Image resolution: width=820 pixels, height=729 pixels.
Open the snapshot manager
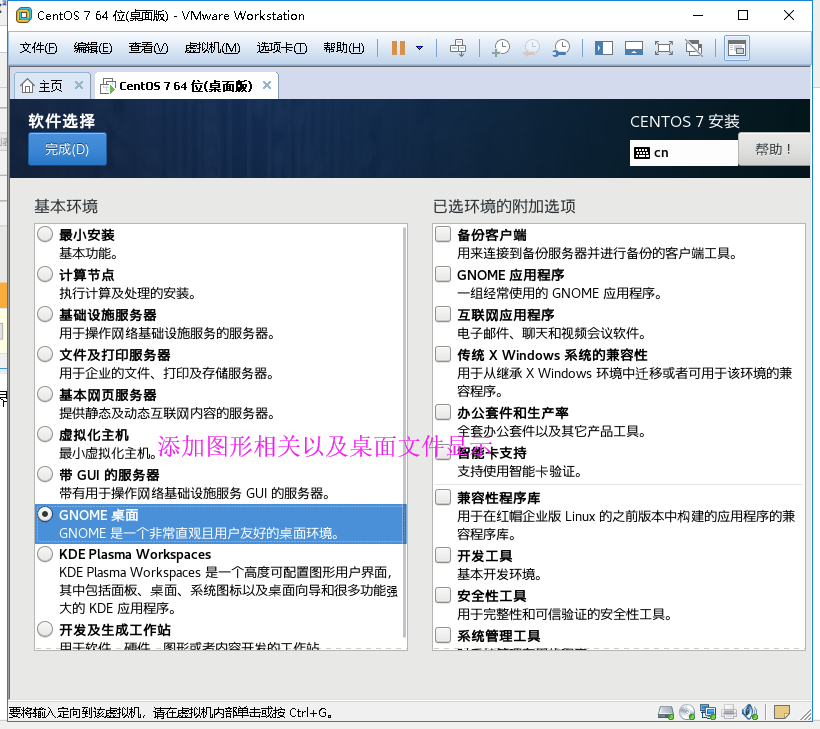pyautogui.click(x=561, y=48)
